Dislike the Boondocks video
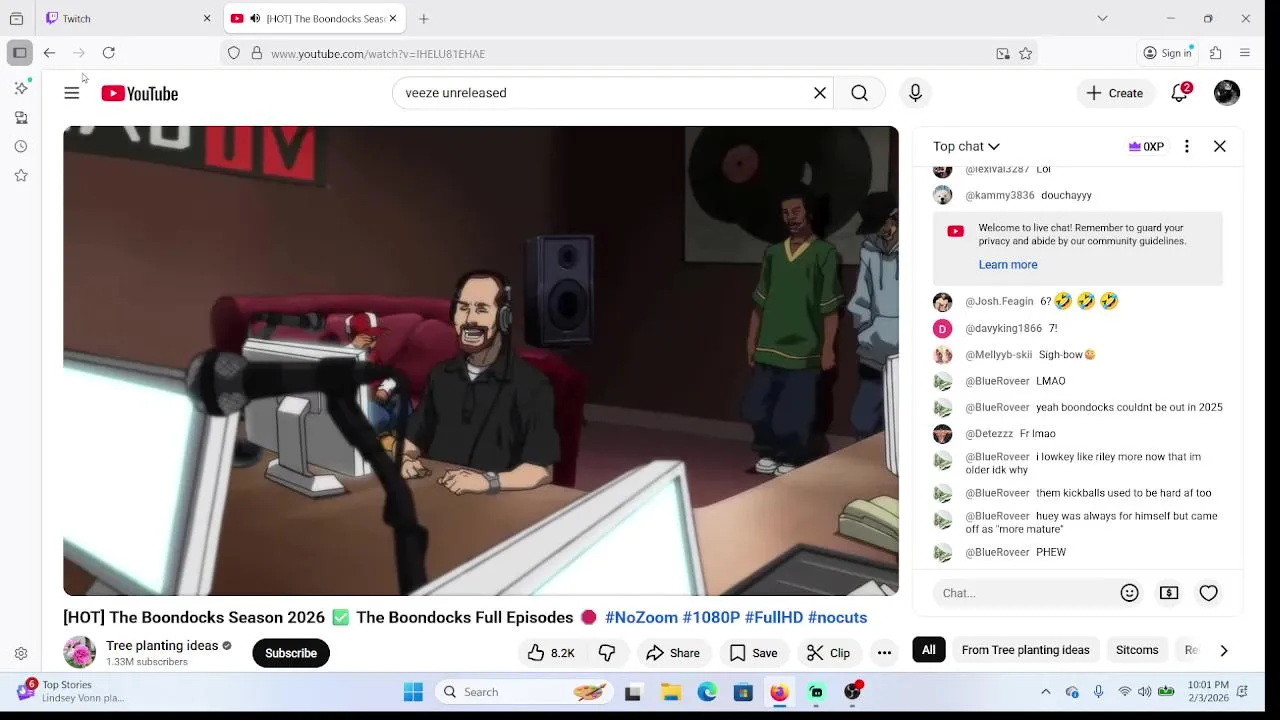The height and width of the screenshot is (720, 1280). pos(607,653)
